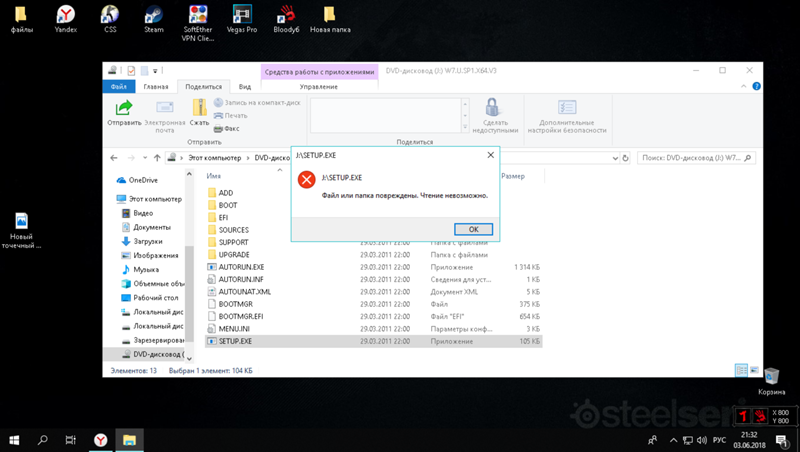The height and width of the screenshot is (452, 800).
Task: Go up one folder level arrow
Action: coord(157,158)
